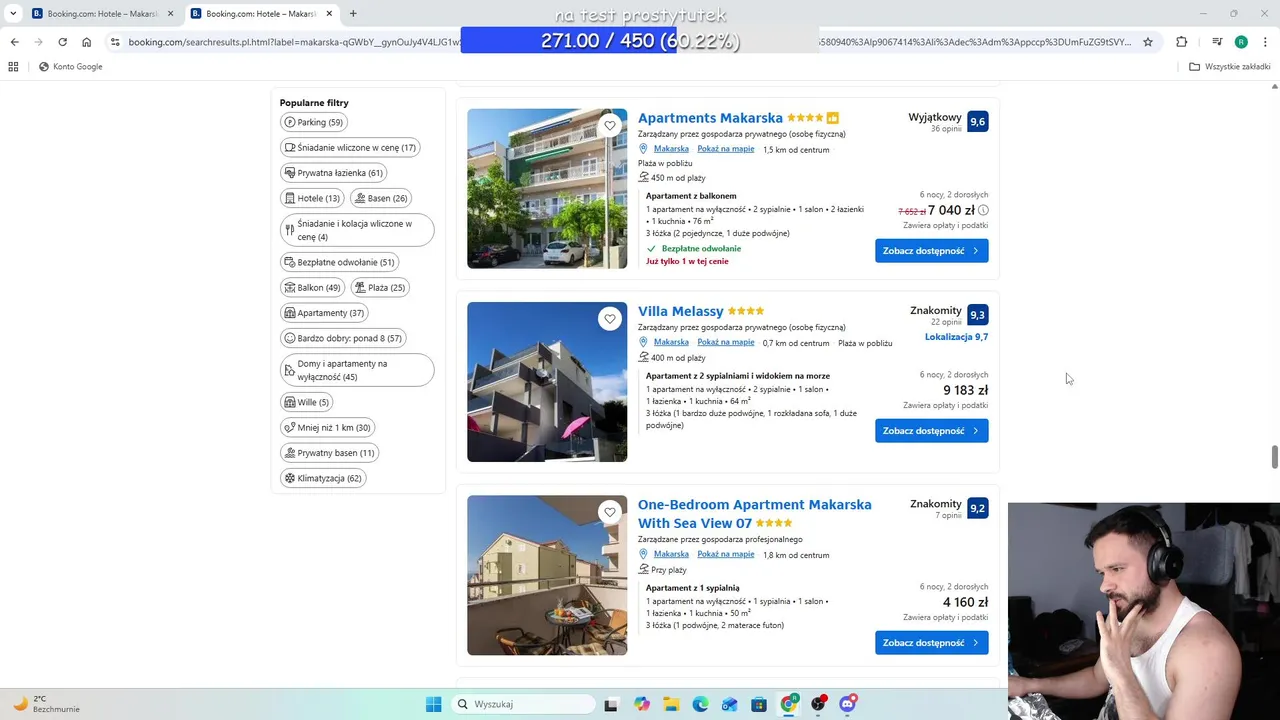This screenshot has height=720, width=1280.
Task: Open Chrome three-dot menu
Action: tap(1265, 42)
